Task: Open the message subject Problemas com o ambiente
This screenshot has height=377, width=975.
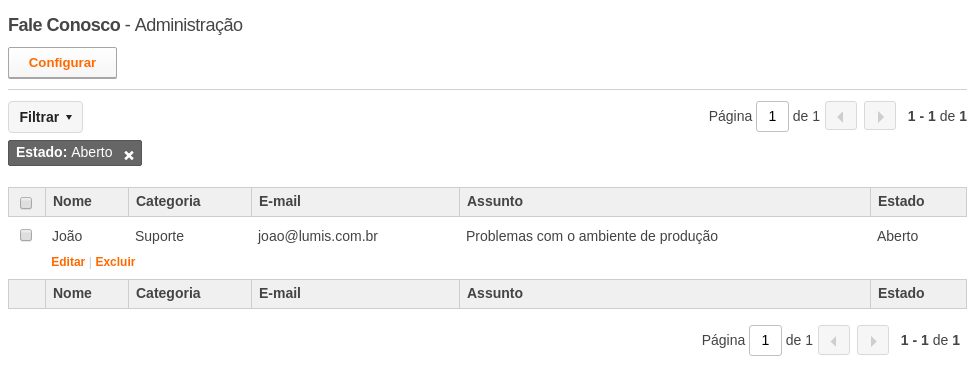Action: [x=592, y=236]
